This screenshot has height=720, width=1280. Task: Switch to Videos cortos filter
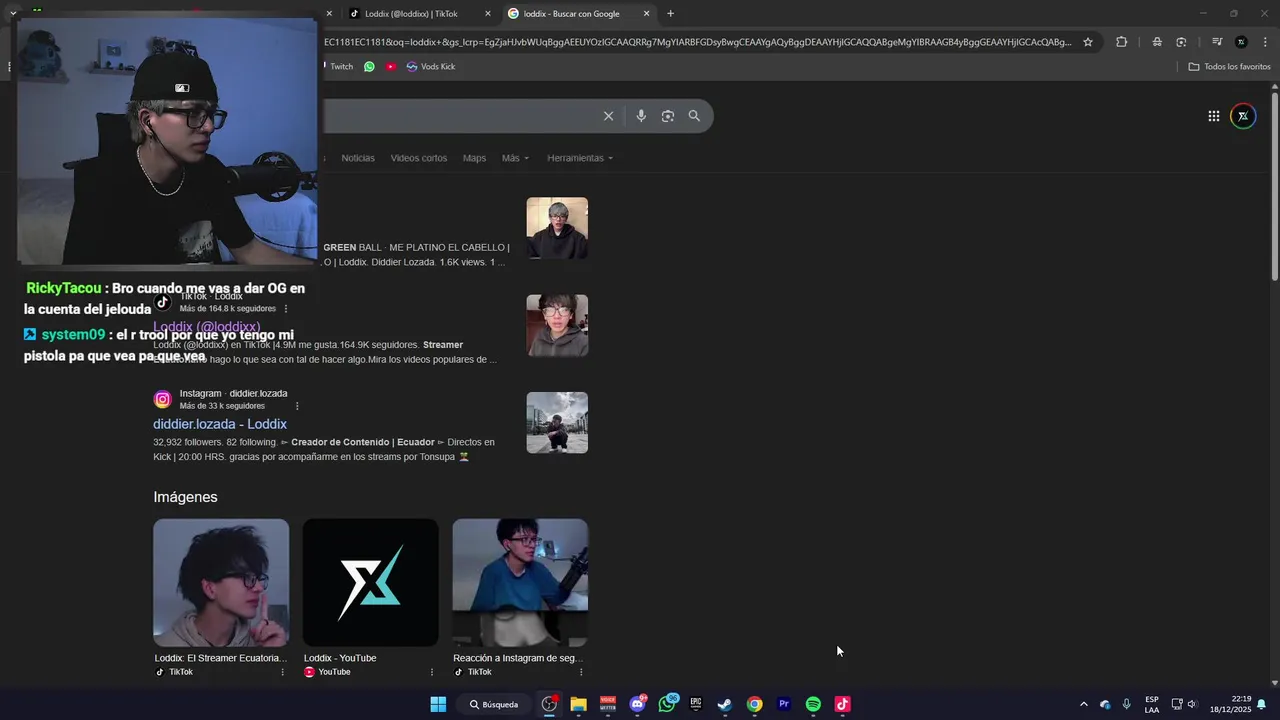[x=419, y=158]
